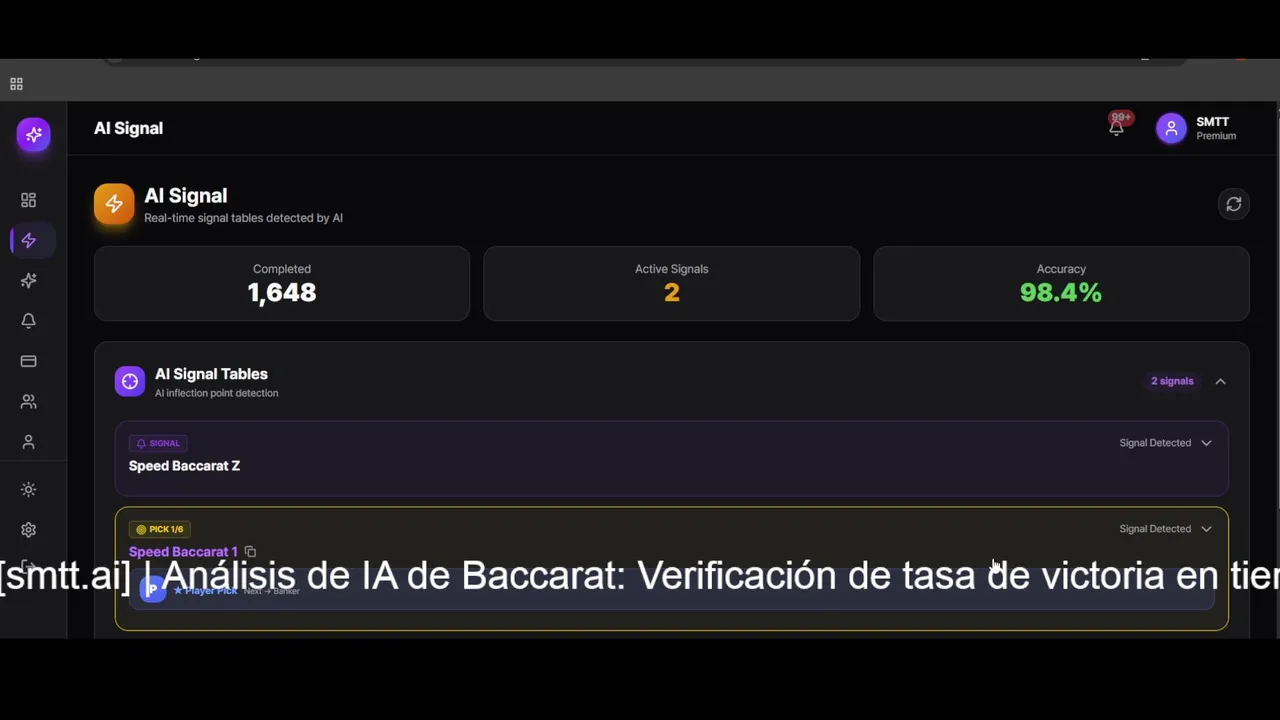Toggle the sun light/dark theme icon
The width and height of the screenshot is (1280, 720).
[28, 490]
